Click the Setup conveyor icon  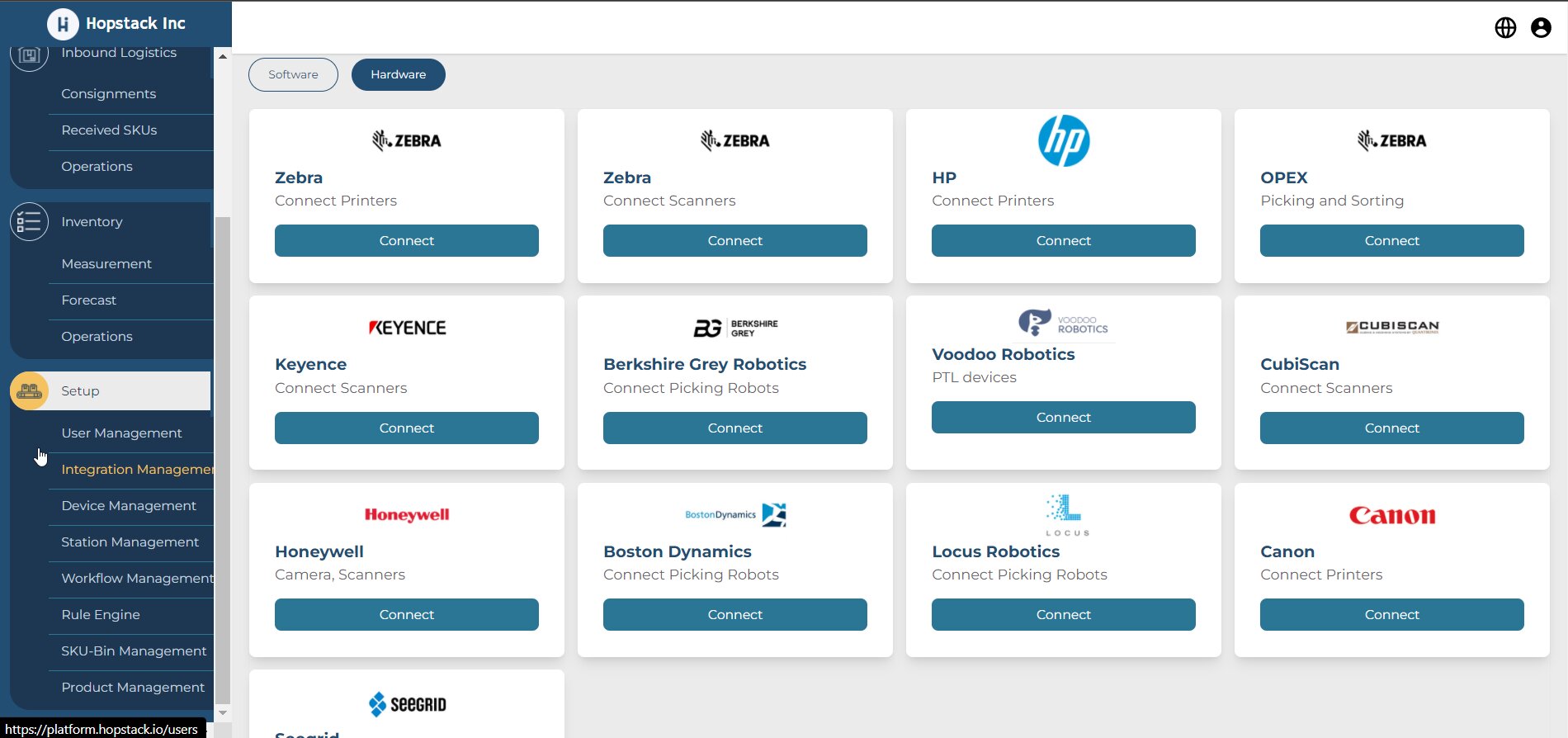click(29, 390)
